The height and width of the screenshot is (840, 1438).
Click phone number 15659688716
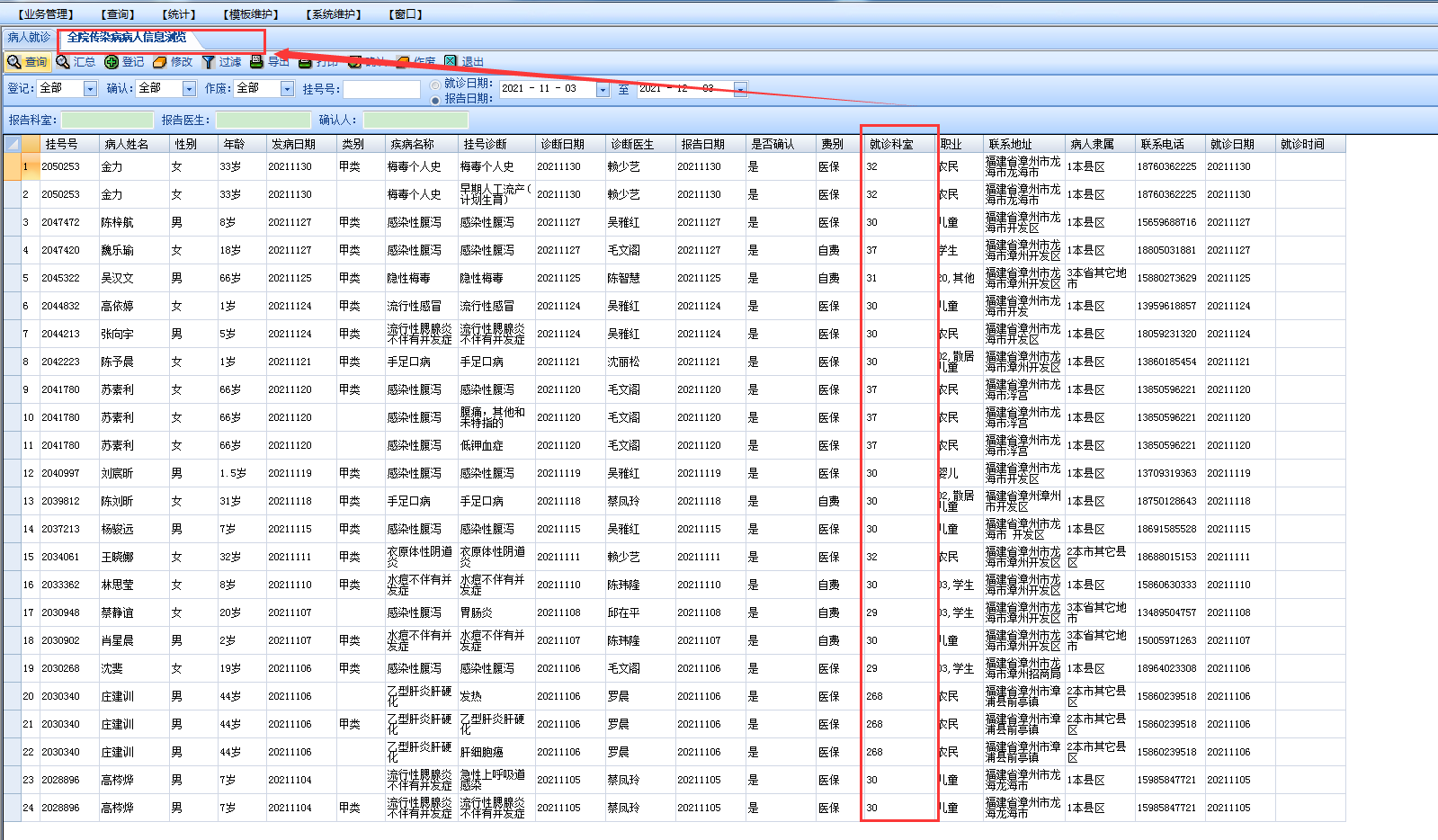pyautogui.click(x=1166, y=223)
